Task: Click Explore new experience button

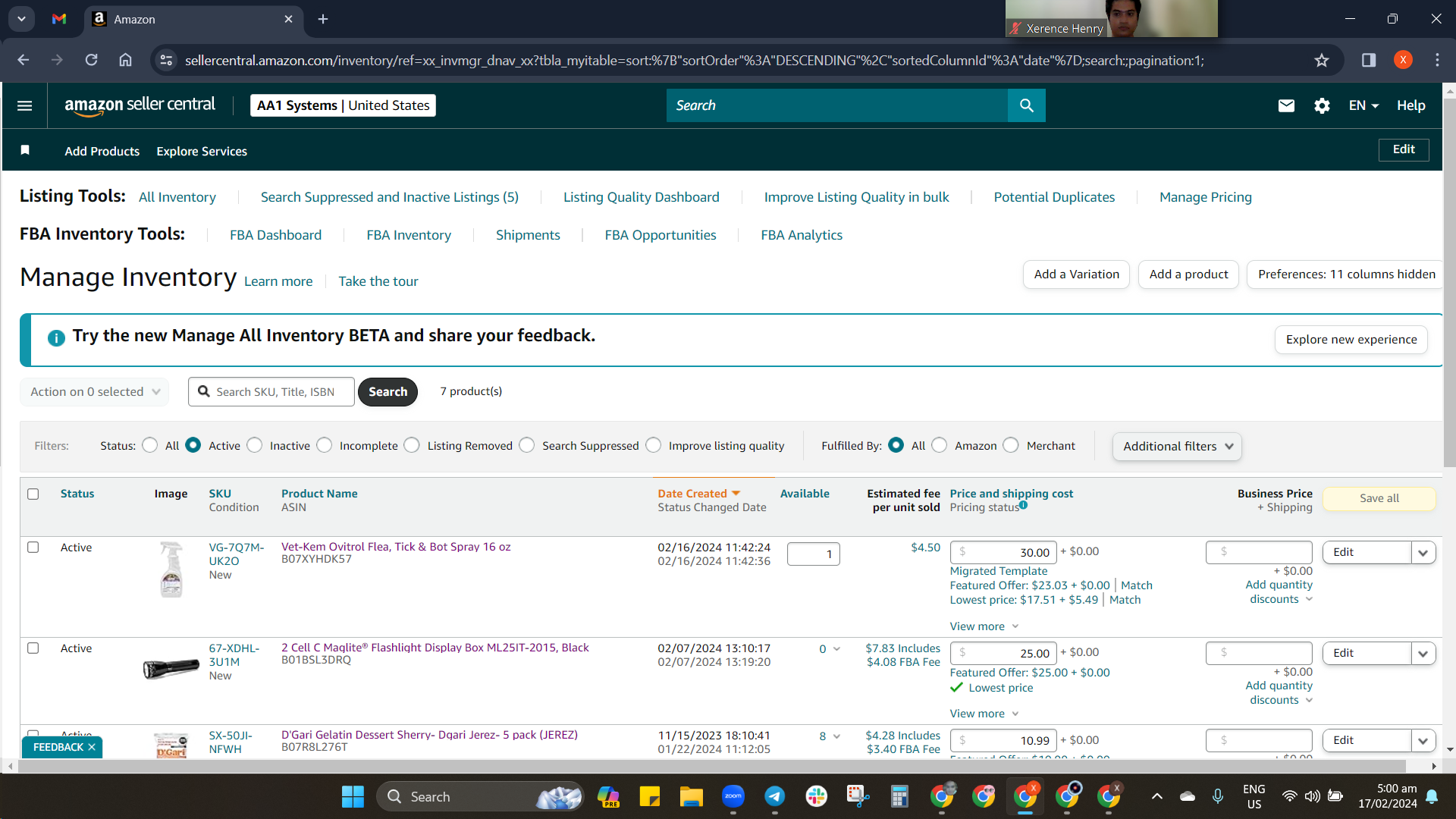Action: coord(1351,340)
